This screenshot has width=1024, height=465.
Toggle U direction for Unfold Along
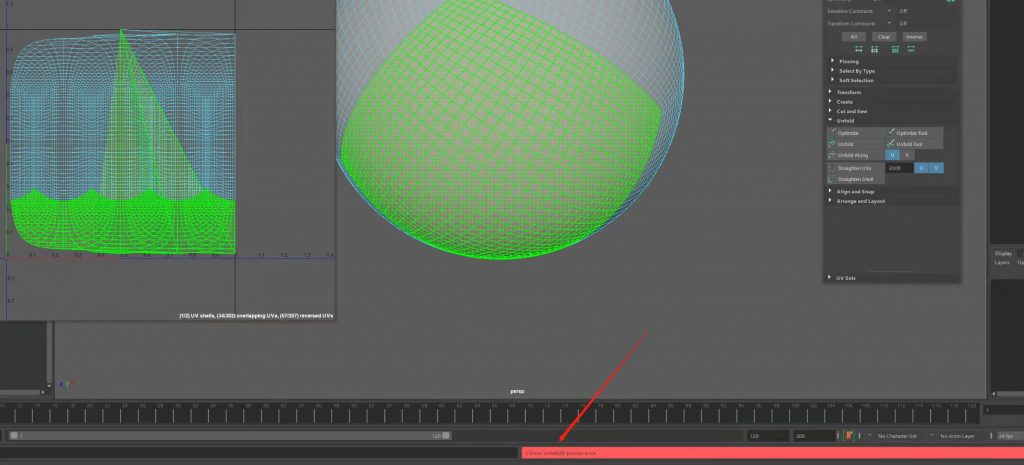[893, 156]
